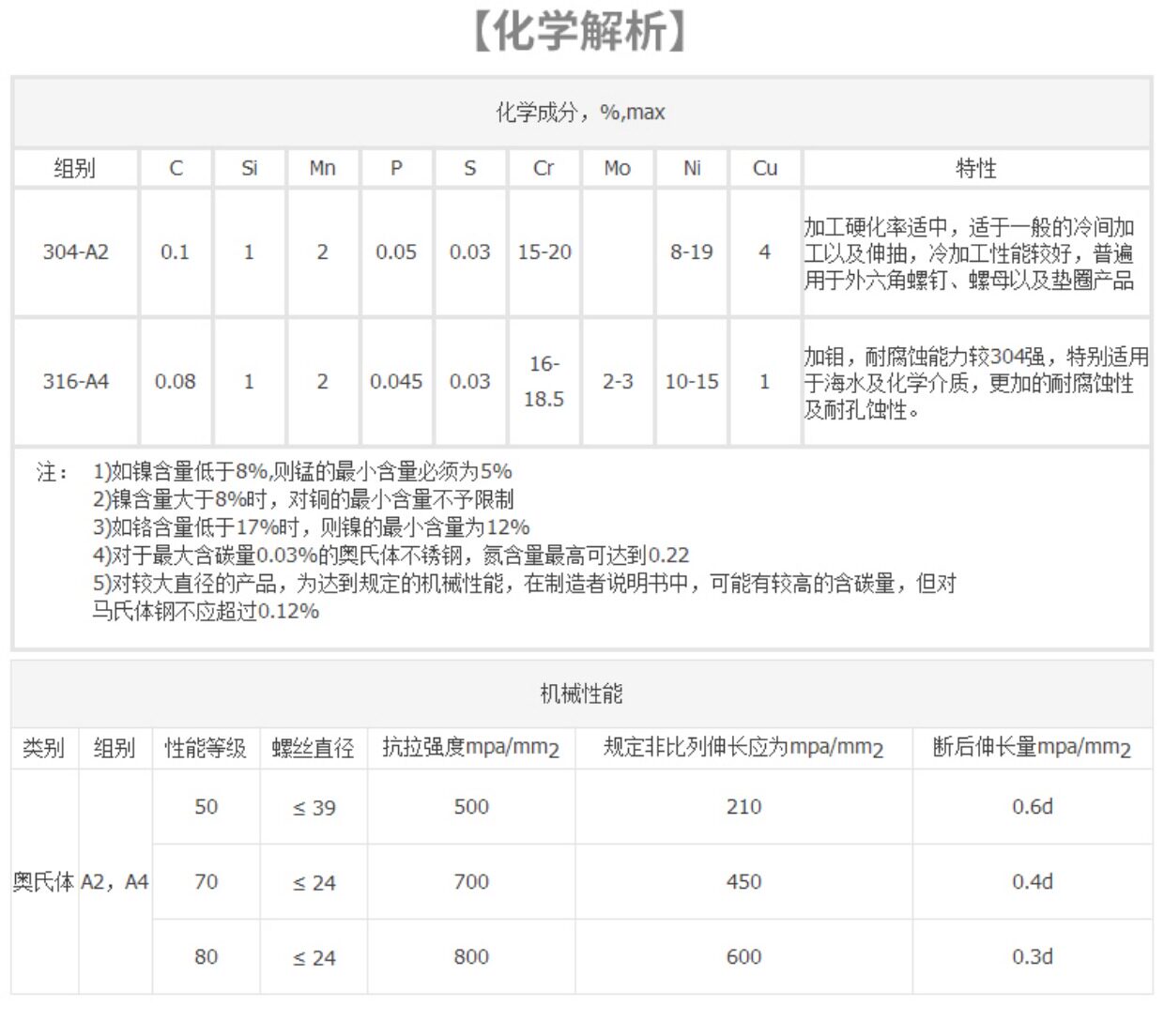Select the 16-18.5 chromium range cell

544,381
